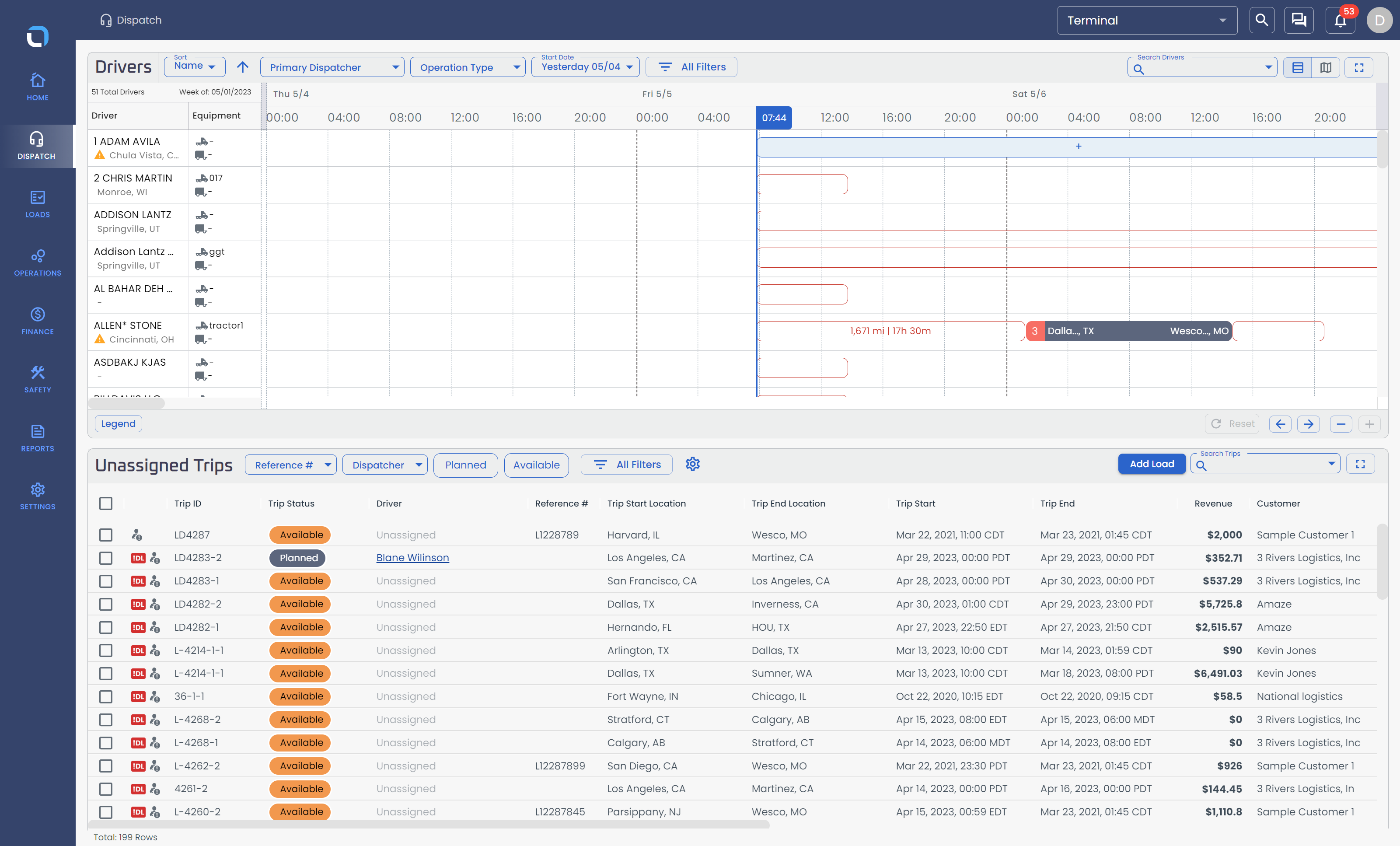Screen dimensions: 1400x846
Task: Check the box for trip LD4282-1
Action: coord(106,627)
